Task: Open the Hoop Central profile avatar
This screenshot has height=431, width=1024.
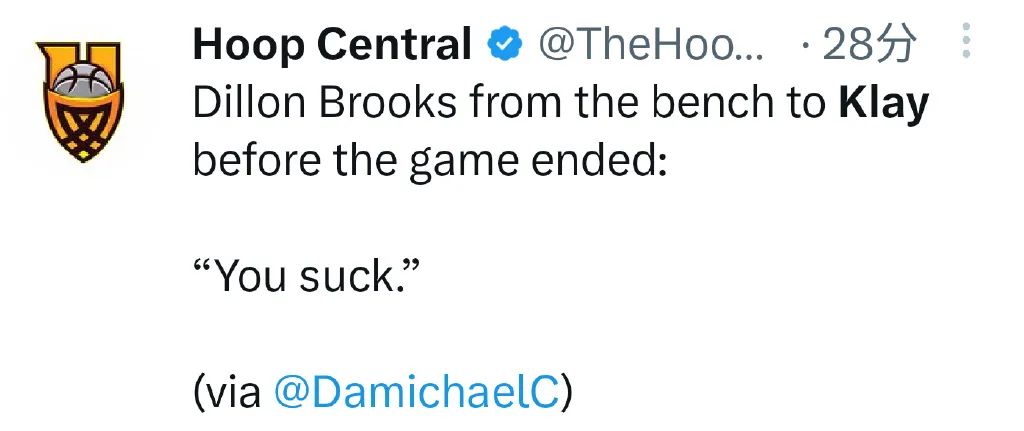Action: click(x=80, y=101)
